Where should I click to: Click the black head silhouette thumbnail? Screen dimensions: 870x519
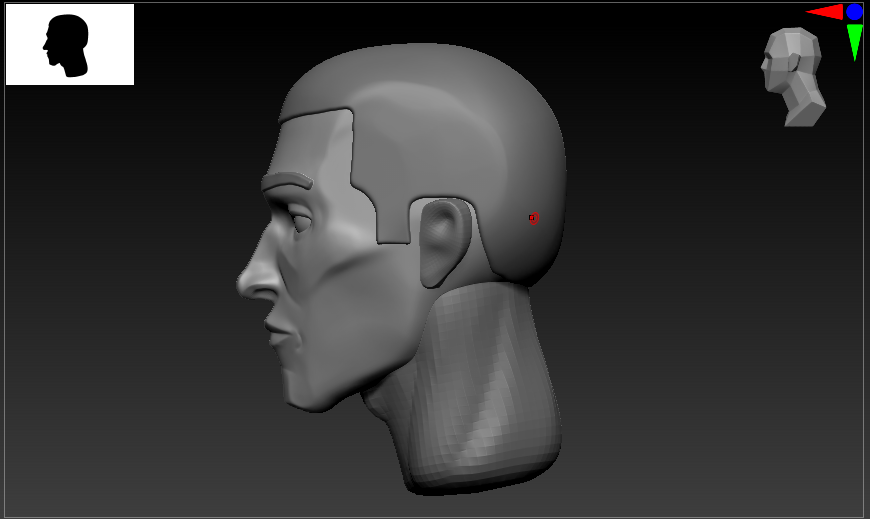pos(69,44)
